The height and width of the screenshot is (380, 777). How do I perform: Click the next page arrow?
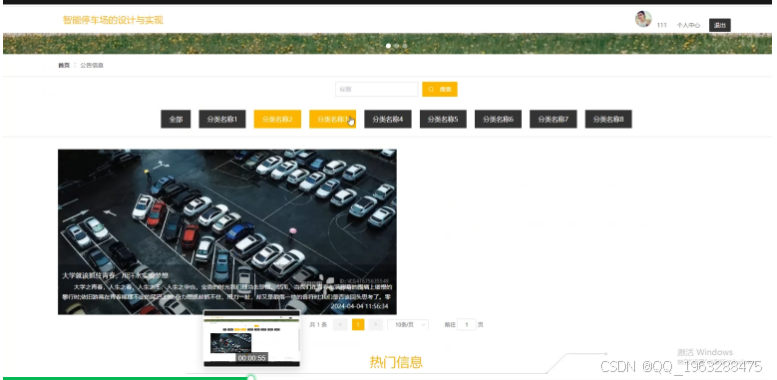tap(376, 325)
